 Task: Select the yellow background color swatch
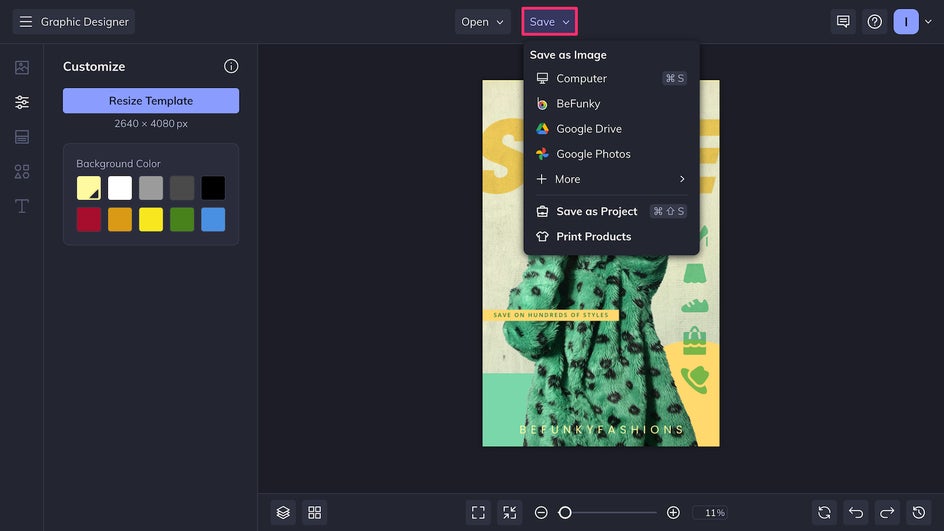[151, 219]
